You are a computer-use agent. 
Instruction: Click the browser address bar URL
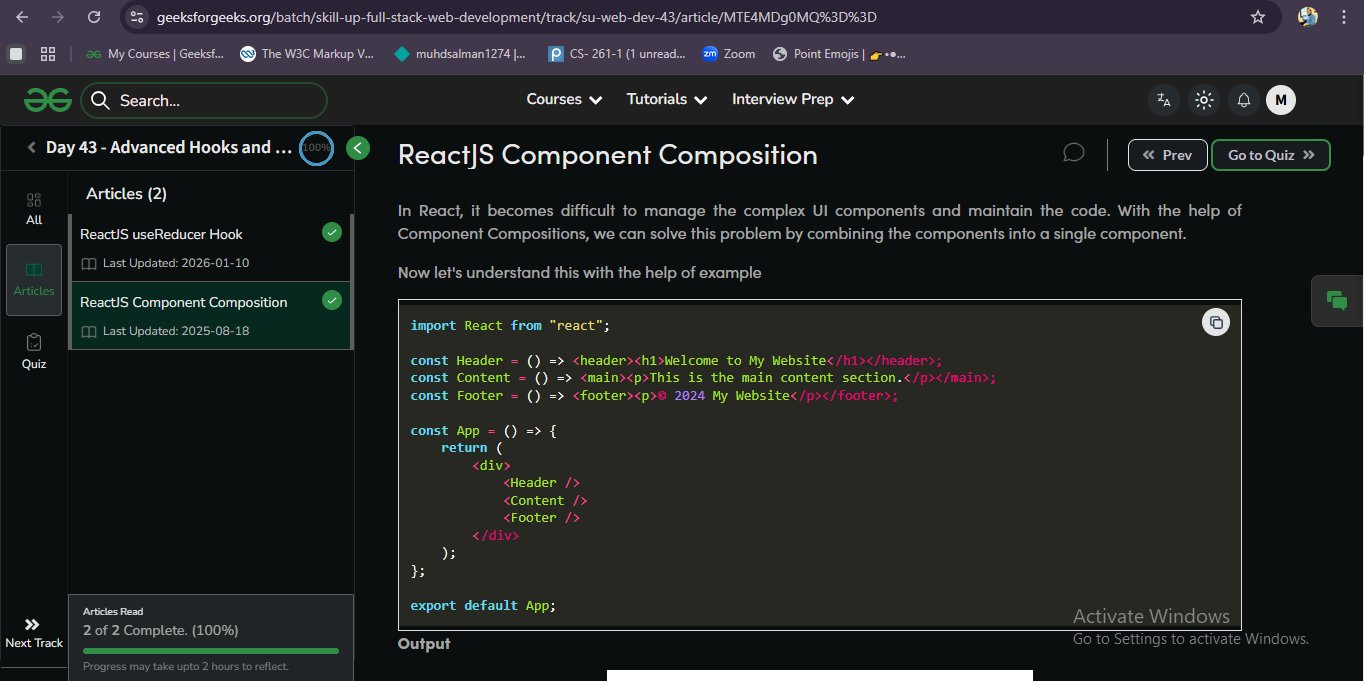(x=517, y=17)
